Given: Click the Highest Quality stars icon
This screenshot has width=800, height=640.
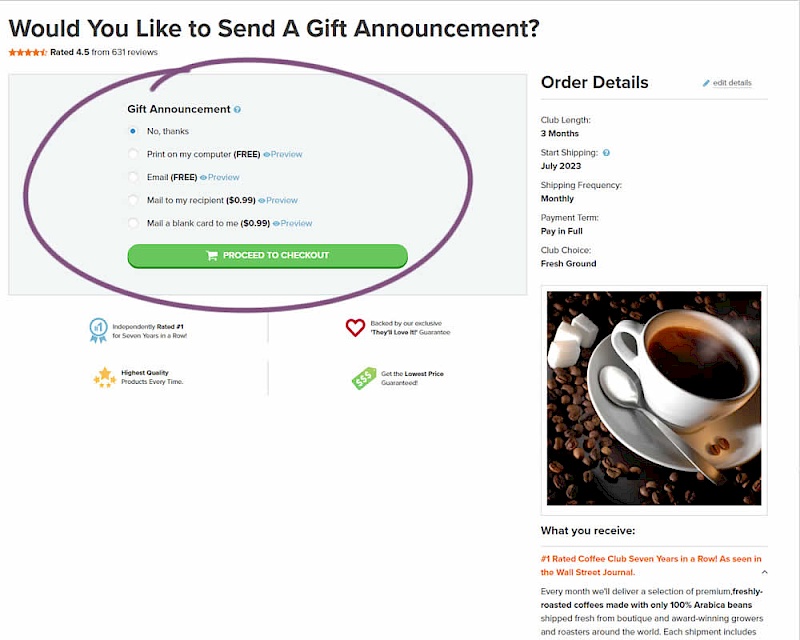Looking at the screenshot, I should (104, 377).
